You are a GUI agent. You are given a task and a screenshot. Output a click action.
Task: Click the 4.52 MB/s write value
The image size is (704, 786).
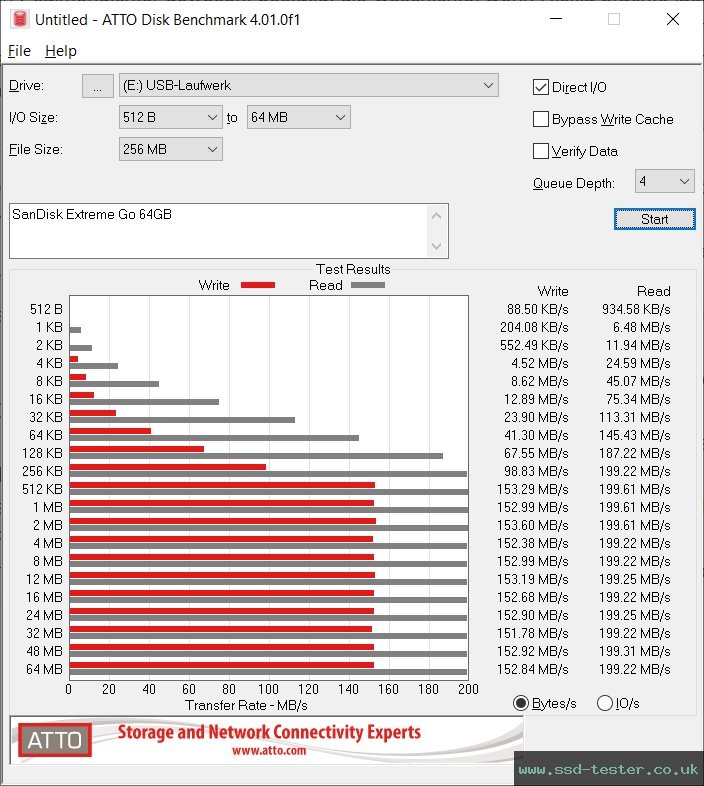(x=540, y=363)
